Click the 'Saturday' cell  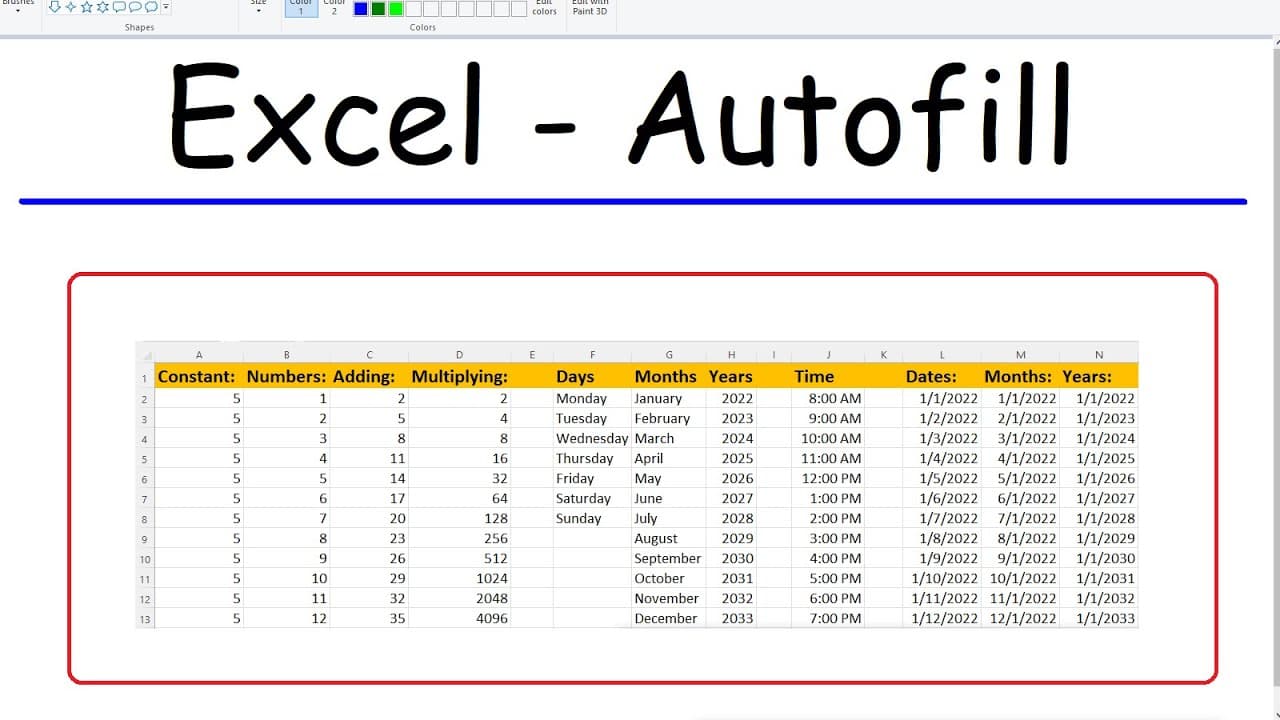coord(592,498)
